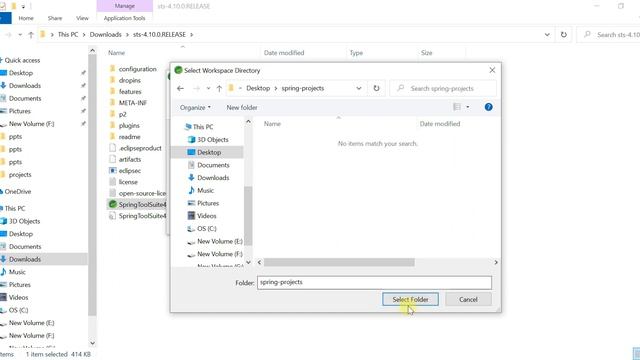Open the view options dropdown arrow
Viewport: 640px width, 360px height.
(468, 107)
